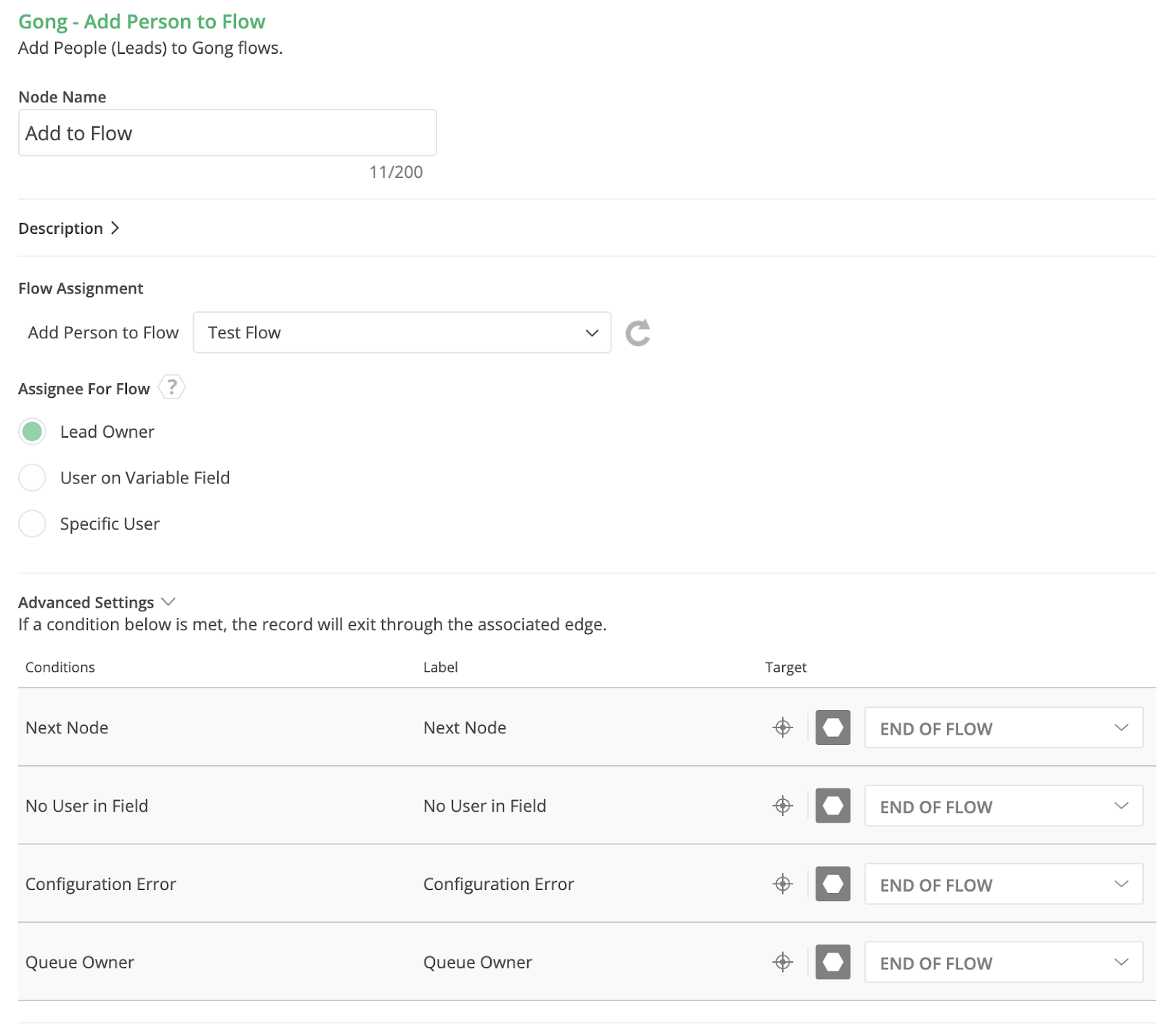Click the hexagon end icon in Next Node row
Image resolution: width=1162 pixels, height=1036 pixels.
(832, 727)
